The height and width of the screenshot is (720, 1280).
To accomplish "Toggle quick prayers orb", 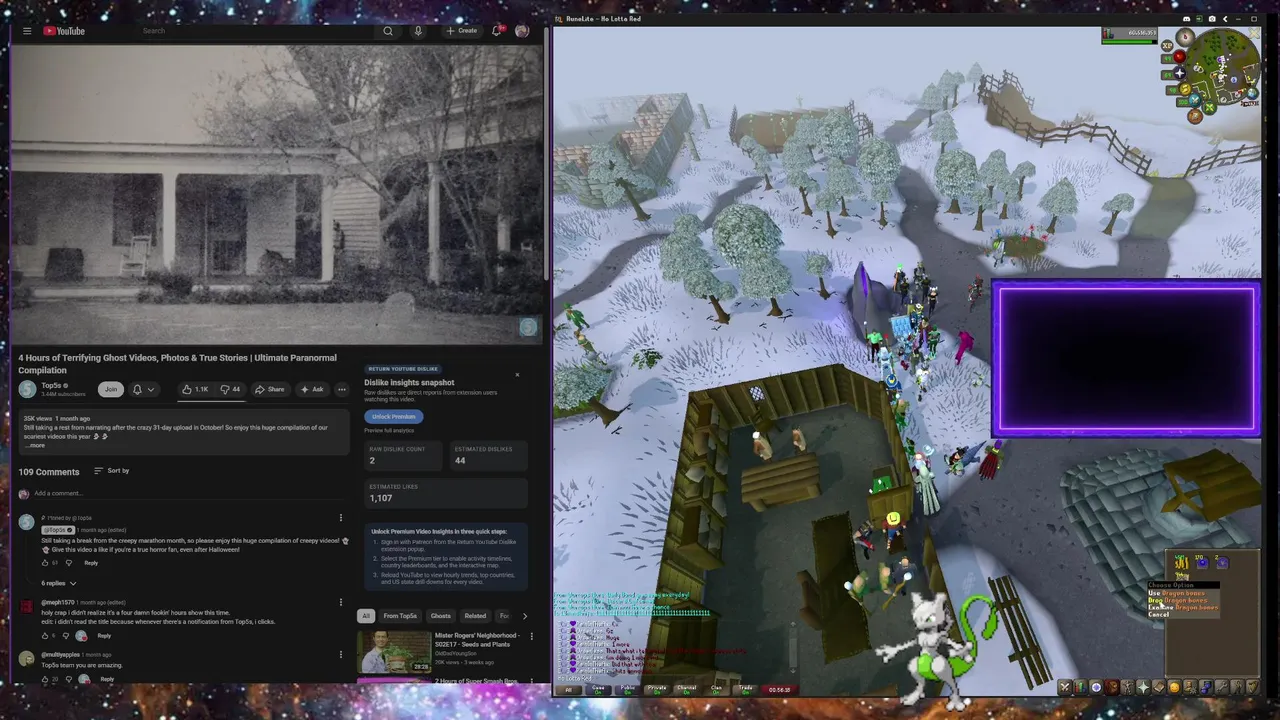I will 1180,73.
